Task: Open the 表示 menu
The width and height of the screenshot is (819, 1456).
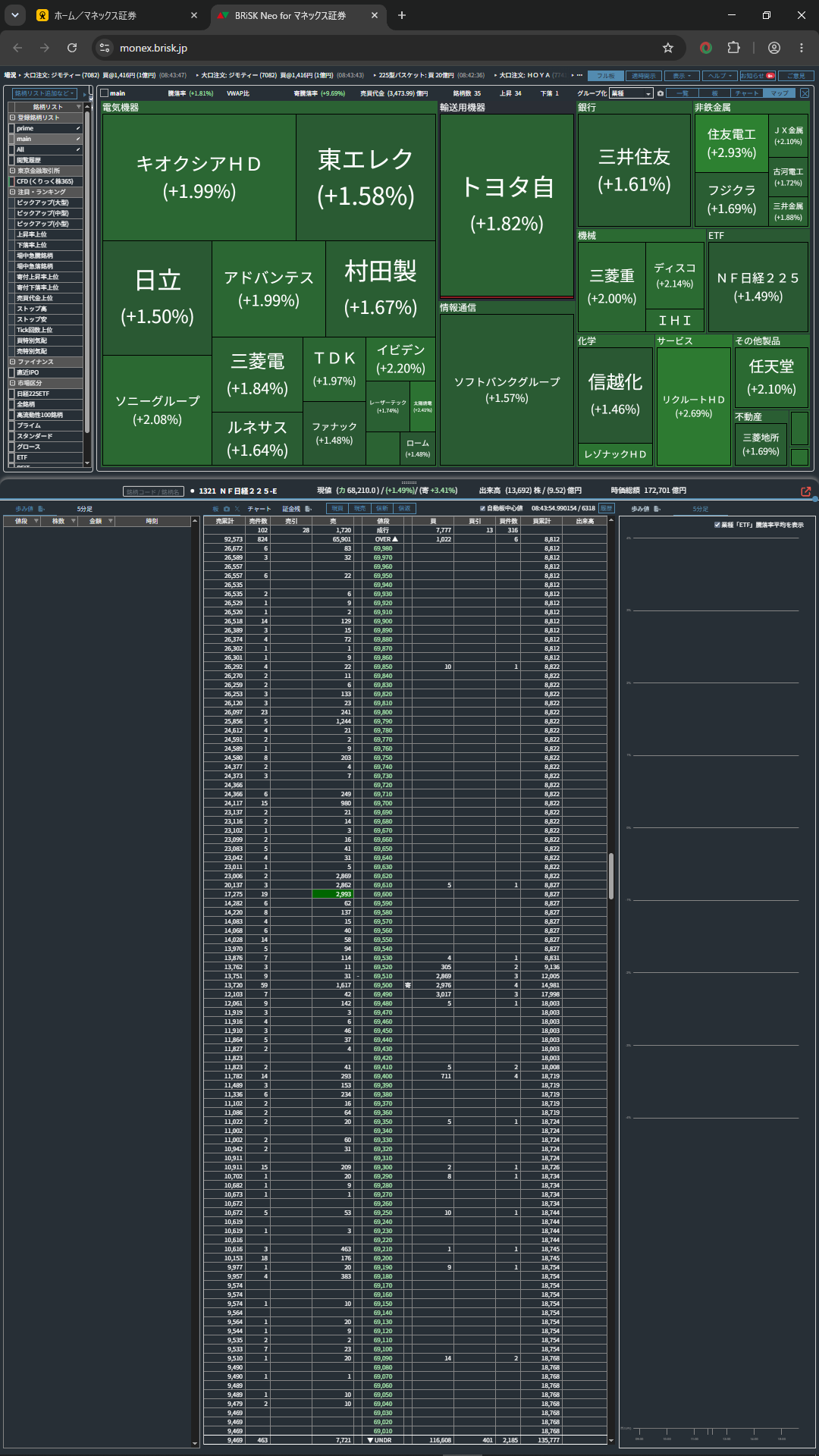Action: [682, 76]
